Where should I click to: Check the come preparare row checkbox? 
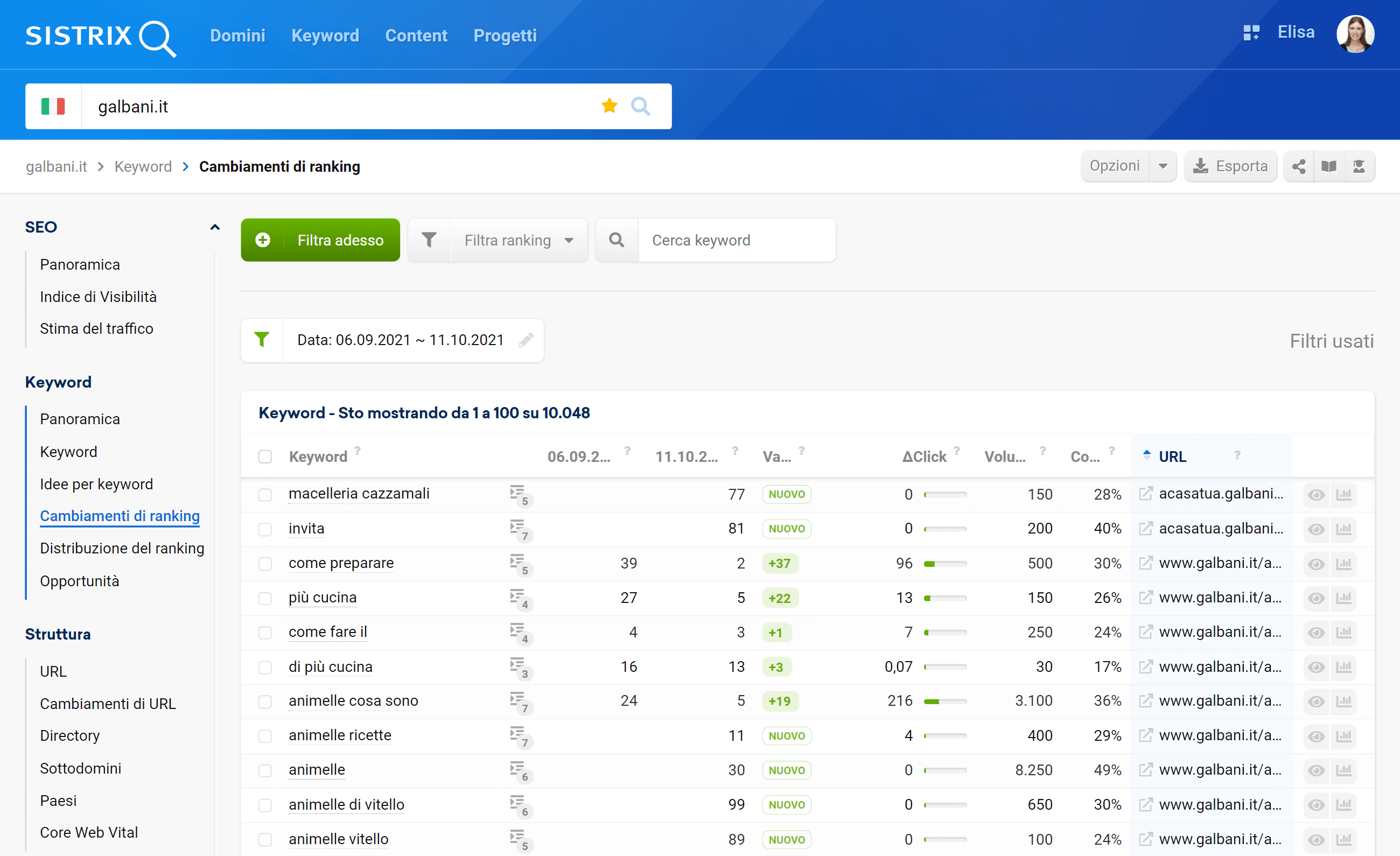265,564
